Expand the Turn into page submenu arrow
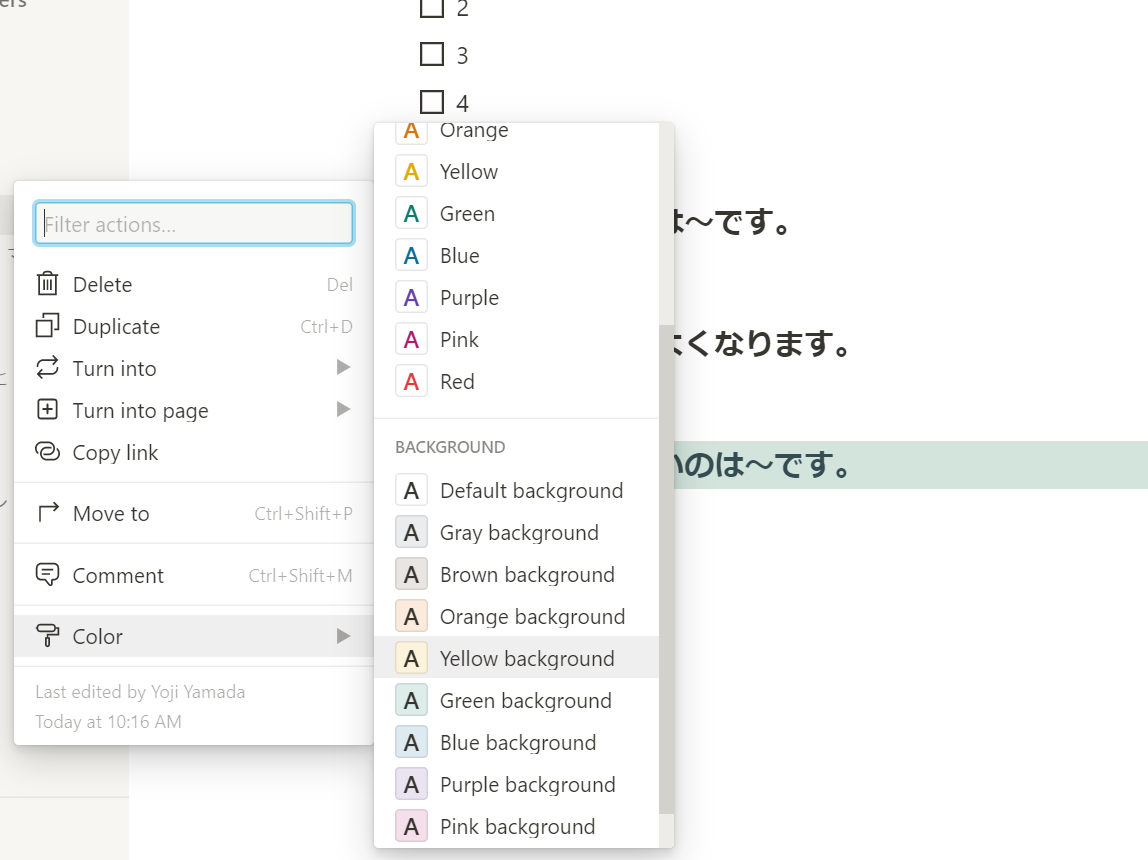 [x=343, y=409]
